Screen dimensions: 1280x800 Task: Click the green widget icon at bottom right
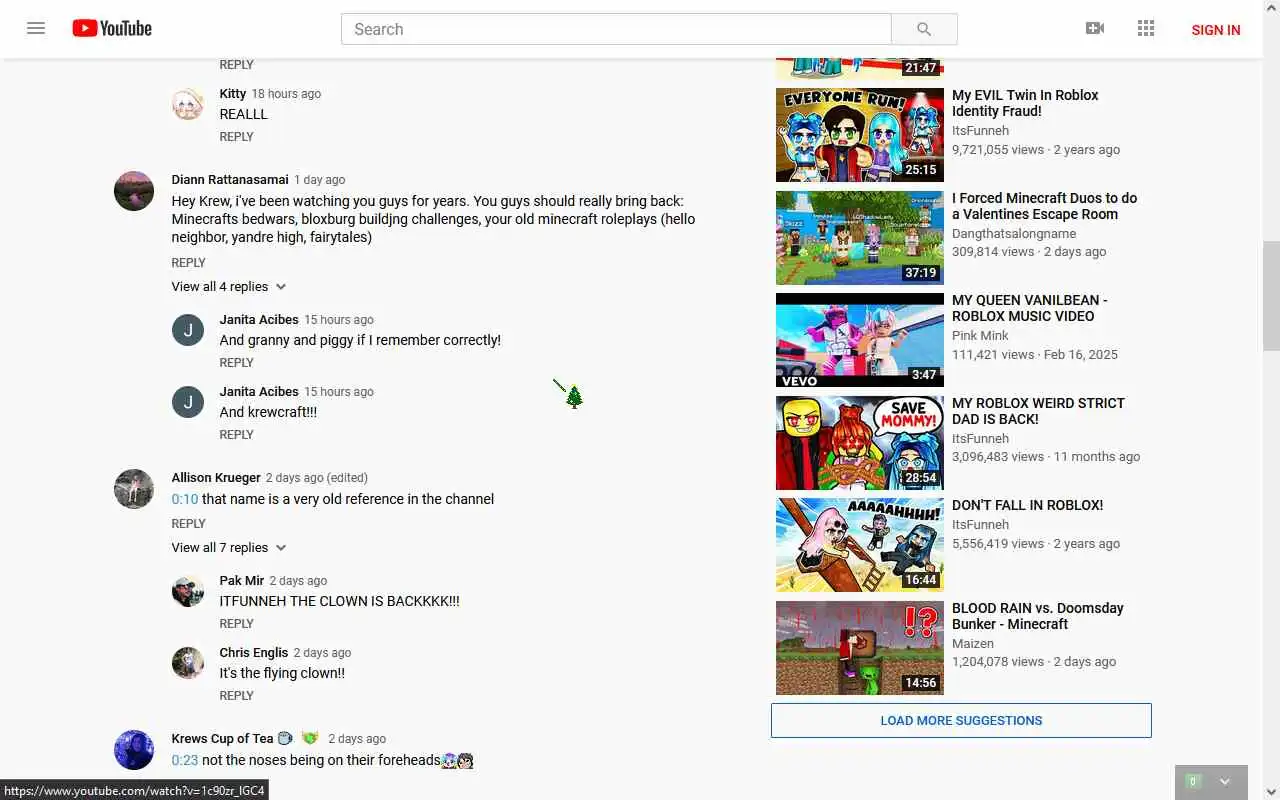tap(1193, 782)
